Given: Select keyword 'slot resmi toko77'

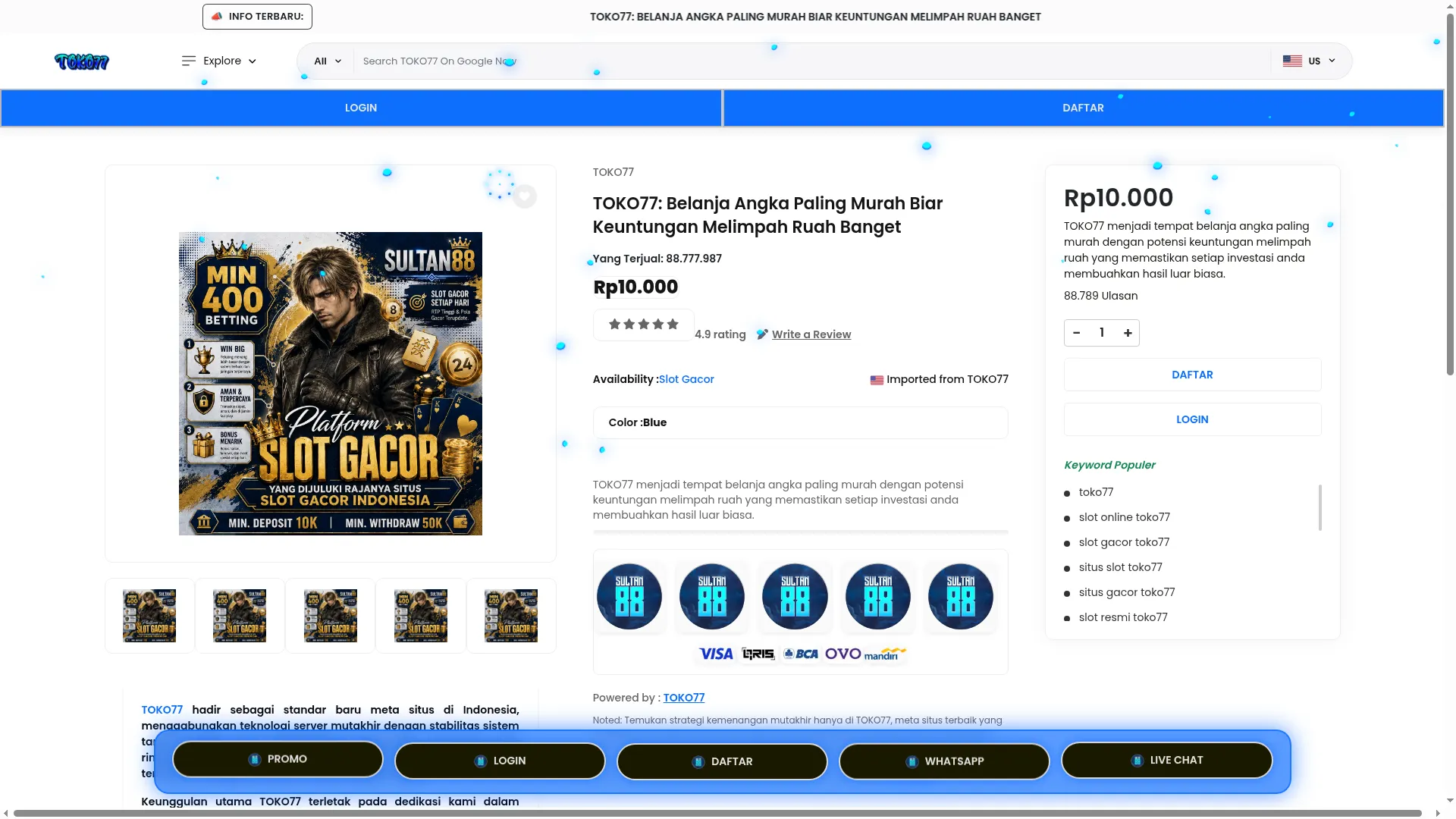Looking at the screenshot, I should point(1123,617).
